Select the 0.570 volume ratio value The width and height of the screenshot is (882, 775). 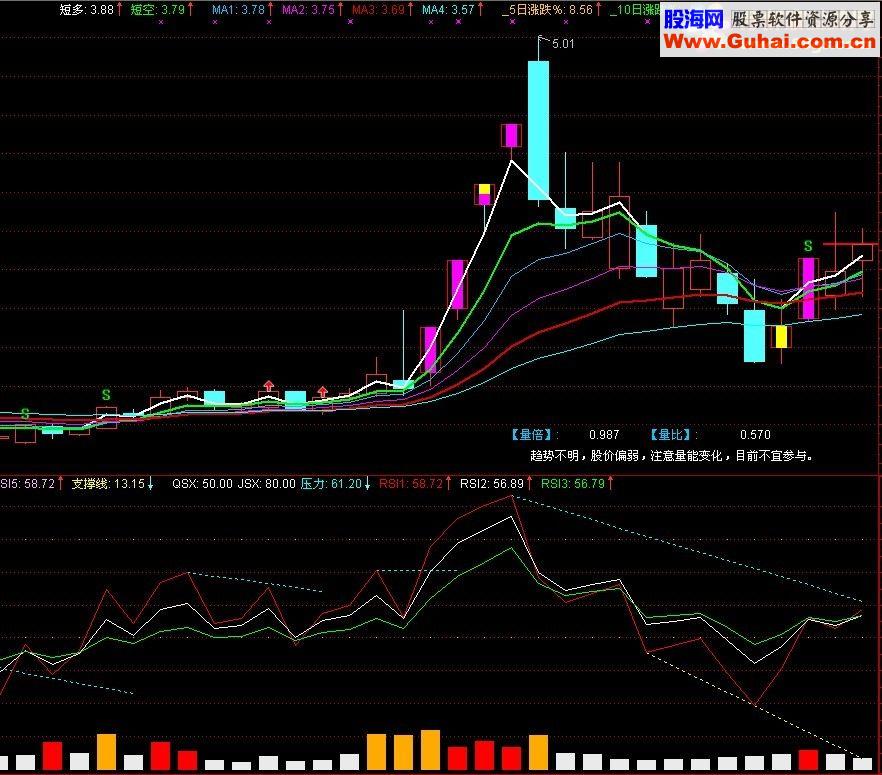pyautogui.click(x=755, y=435)
